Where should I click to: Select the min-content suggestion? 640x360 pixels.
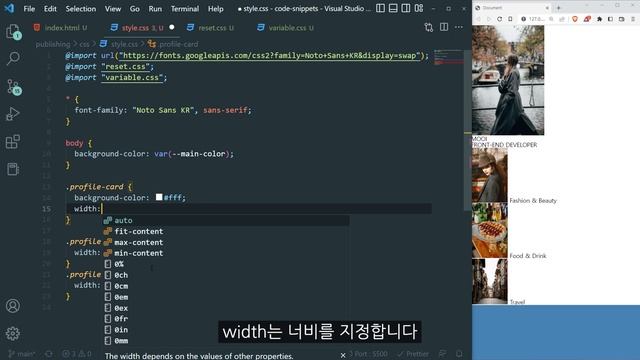(x=226, y=253)
